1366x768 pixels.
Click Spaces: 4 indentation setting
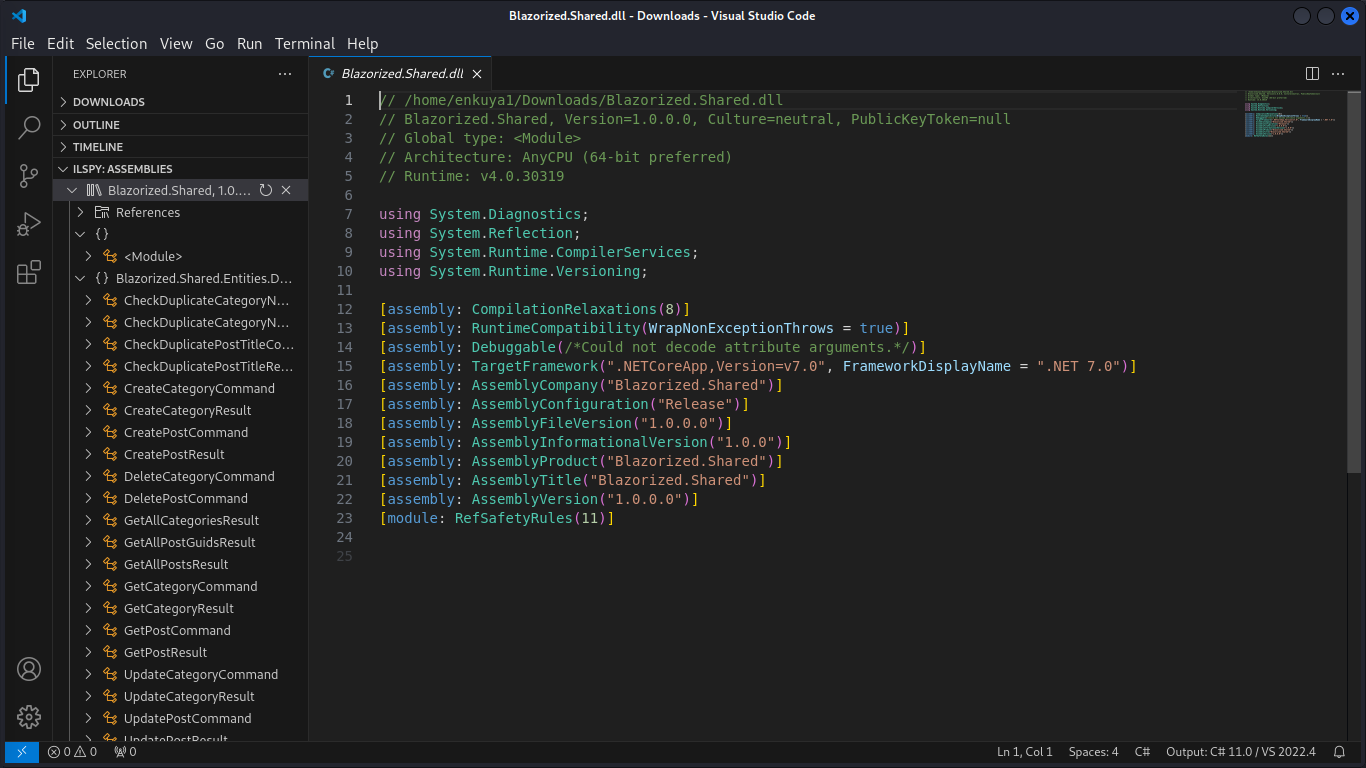pyautogui.click(x=1093, y=752)
